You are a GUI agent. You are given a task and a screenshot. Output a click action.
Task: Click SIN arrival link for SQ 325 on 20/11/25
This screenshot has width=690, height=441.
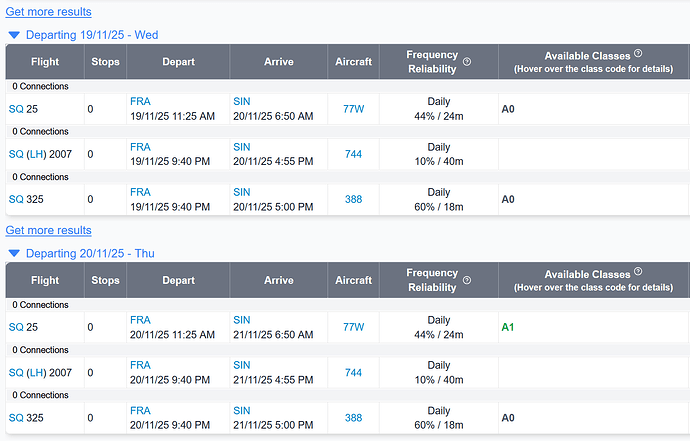(242, 411)
